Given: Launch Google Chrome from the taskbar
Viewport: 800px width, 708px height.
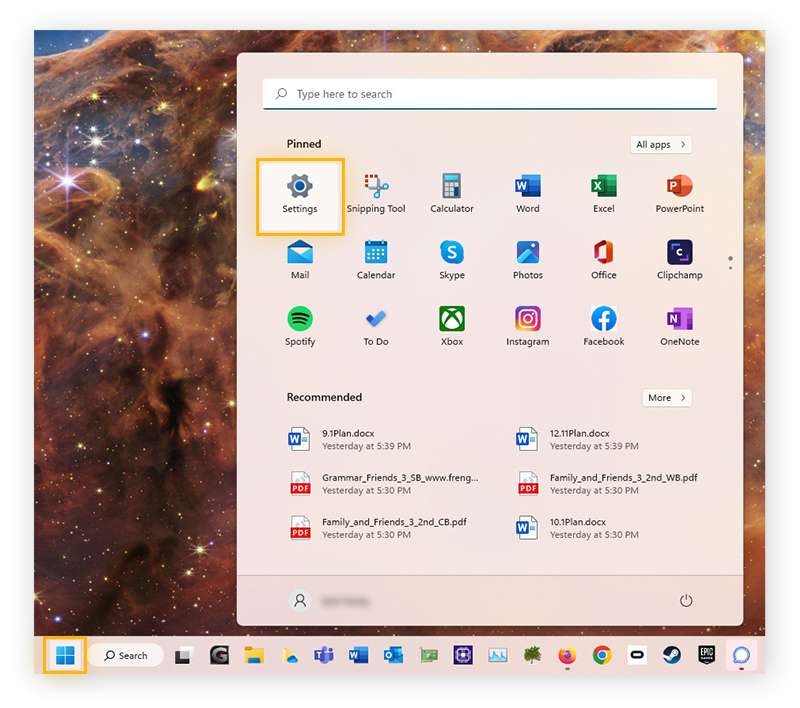Looking at the screenshot, I should click(601, 655).
